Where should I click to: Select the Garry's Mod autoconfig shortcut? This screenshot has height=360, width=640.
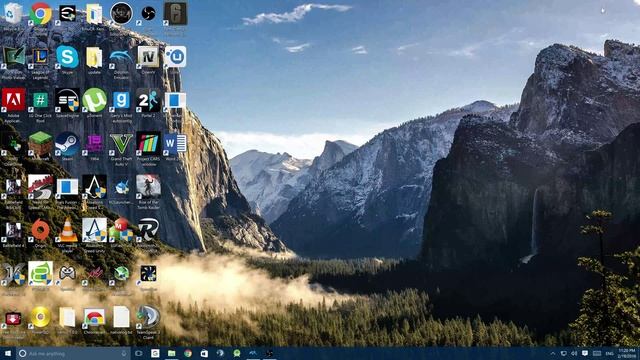[x=121, y=100]
